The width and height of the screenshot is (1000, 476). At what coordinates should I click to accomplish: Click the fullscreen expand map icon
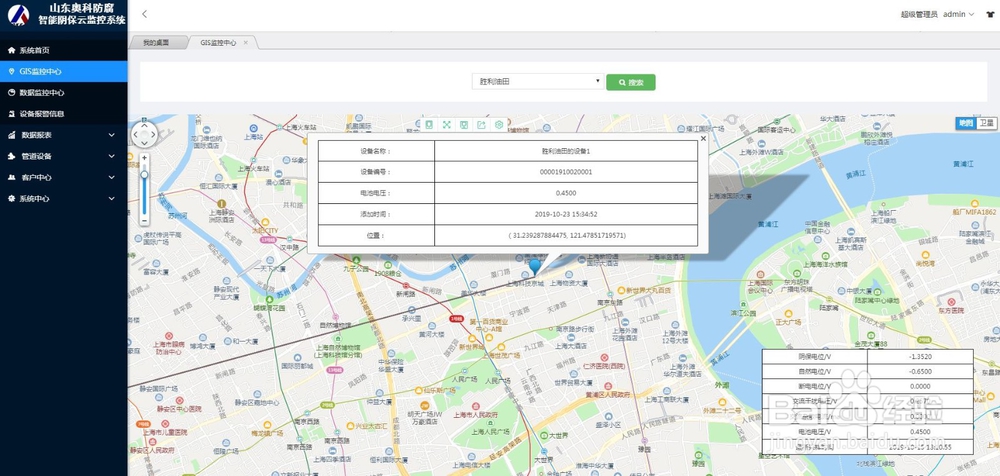pos(447,124)
